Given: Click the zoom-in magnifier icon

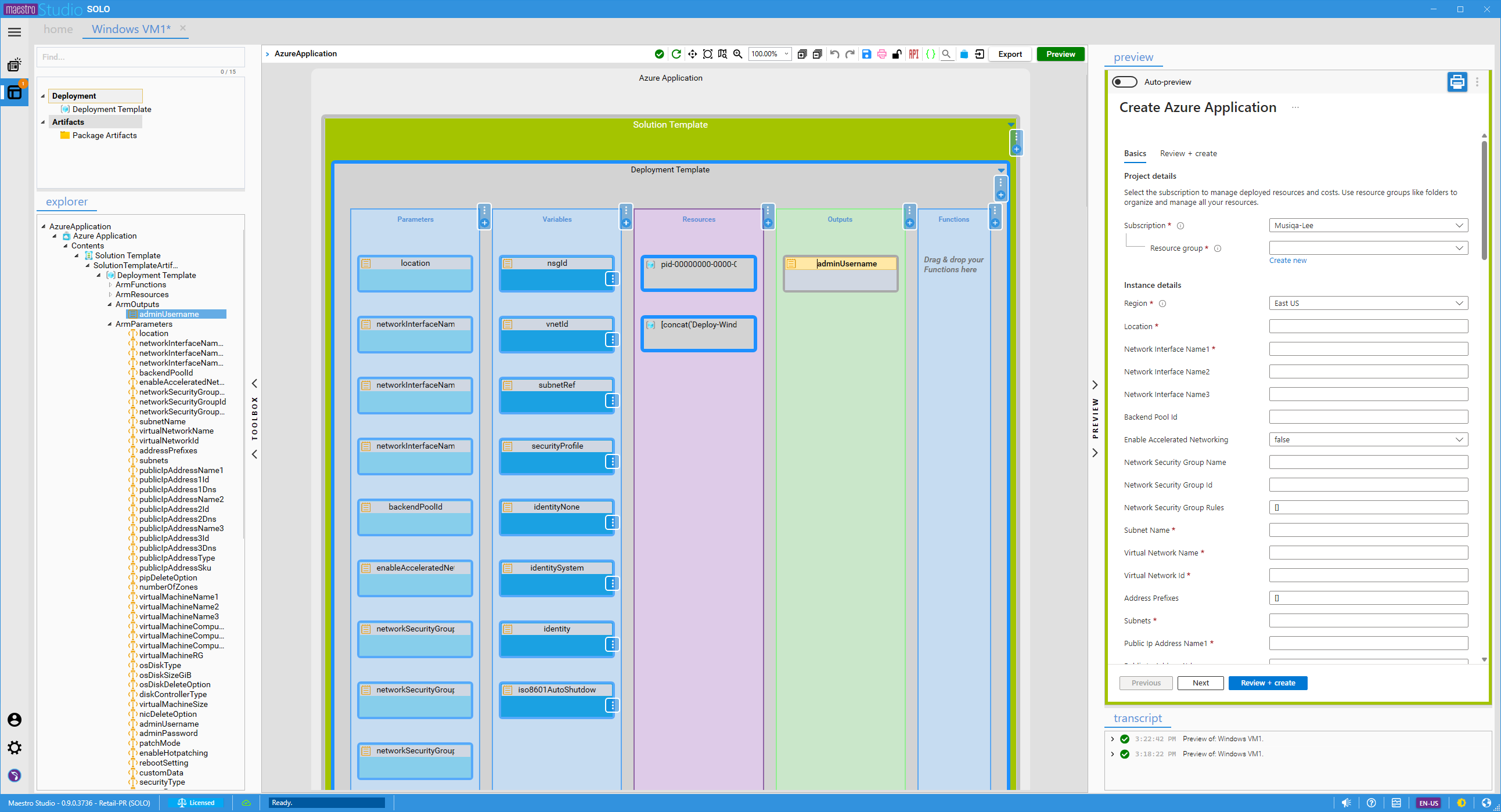Looking at the screenshot, I should click(737, 54).
